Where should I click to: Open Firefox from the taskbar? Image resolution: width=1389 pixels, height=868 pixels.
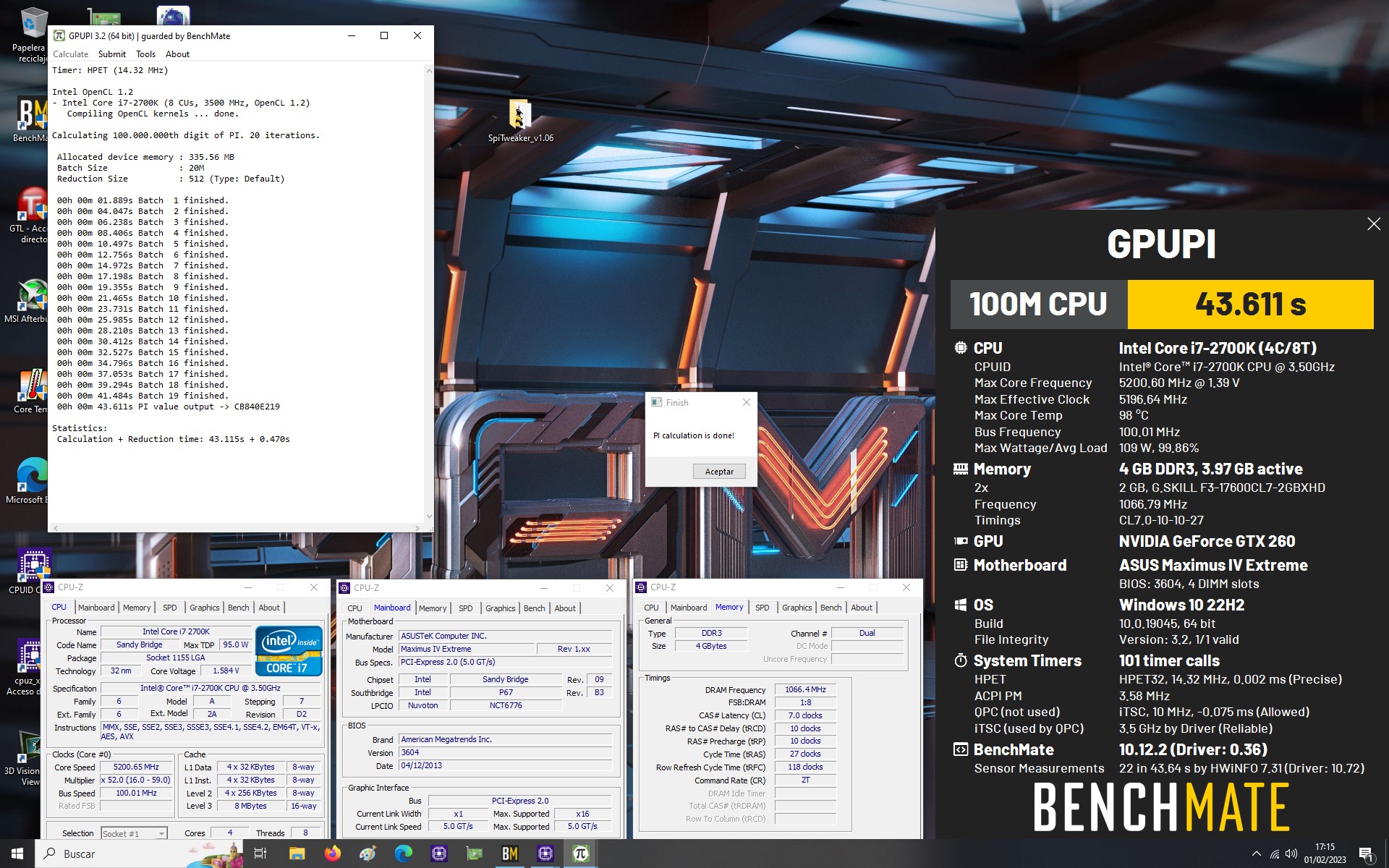pos(332,854)
